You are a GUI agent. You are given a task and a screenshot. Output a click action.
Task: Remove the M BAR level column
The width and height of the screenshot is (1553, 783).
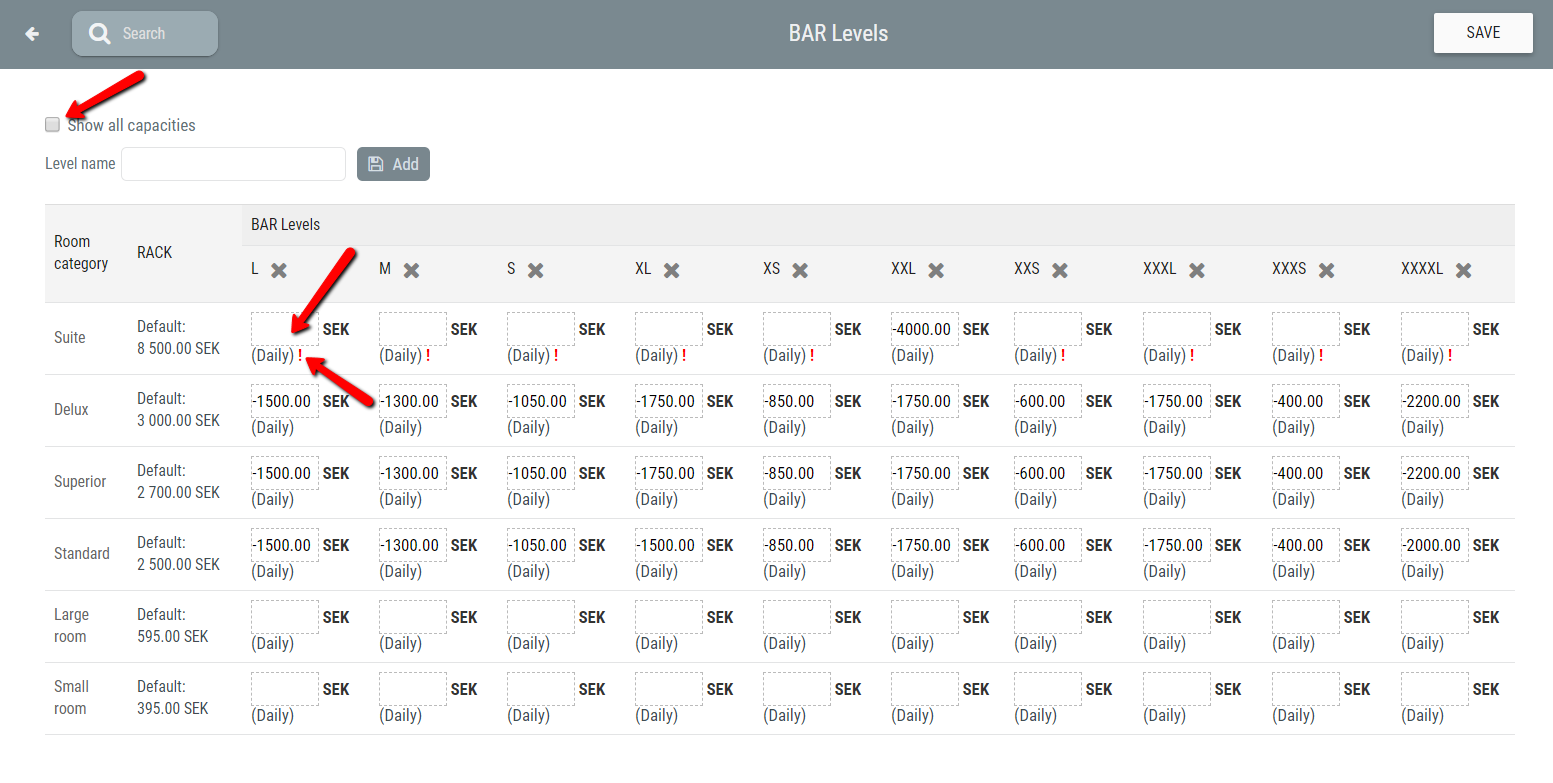coord(412,269)
